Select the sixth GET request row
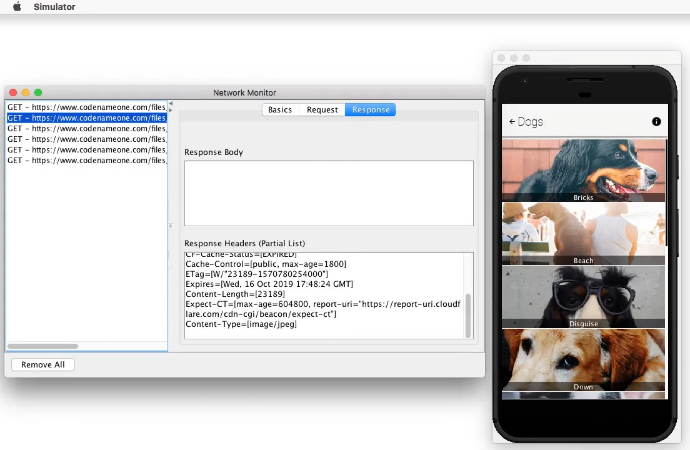The width and height of the screenshot is (690, 450). 87,160
